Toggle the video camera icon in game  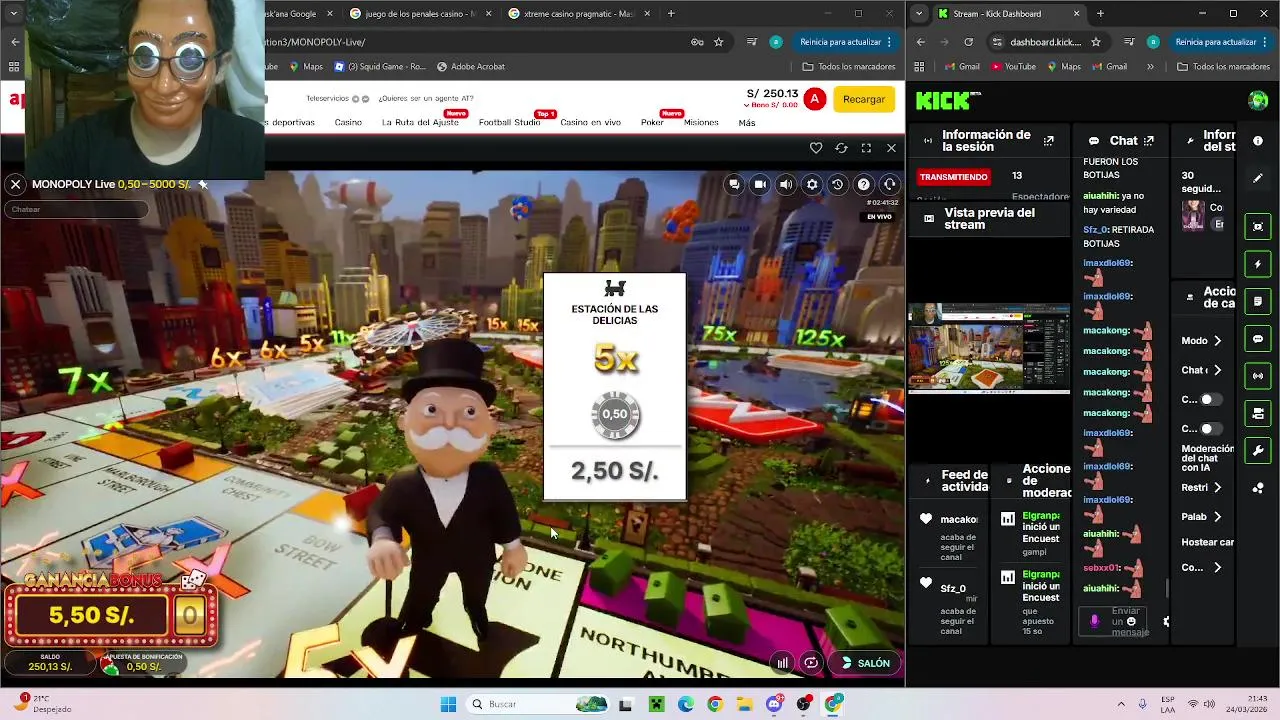[760, 184]
